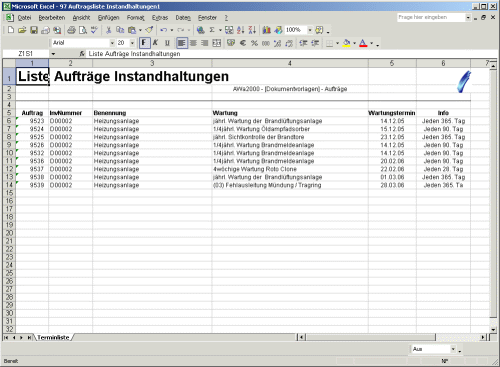Expand the Name Box Z1S1 dropdown
Viewport: 500px width, 367px height.
coord(53,54)
